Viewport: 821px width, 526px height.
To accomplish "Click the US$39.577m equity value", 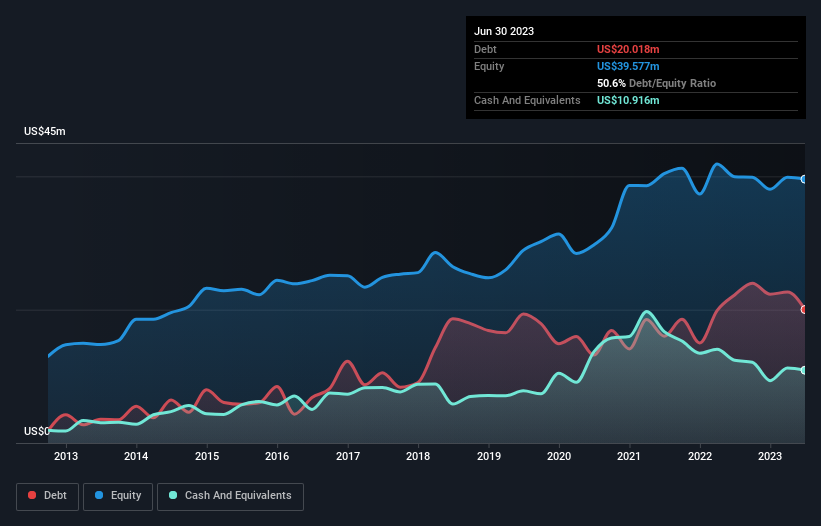I will 628,66.
